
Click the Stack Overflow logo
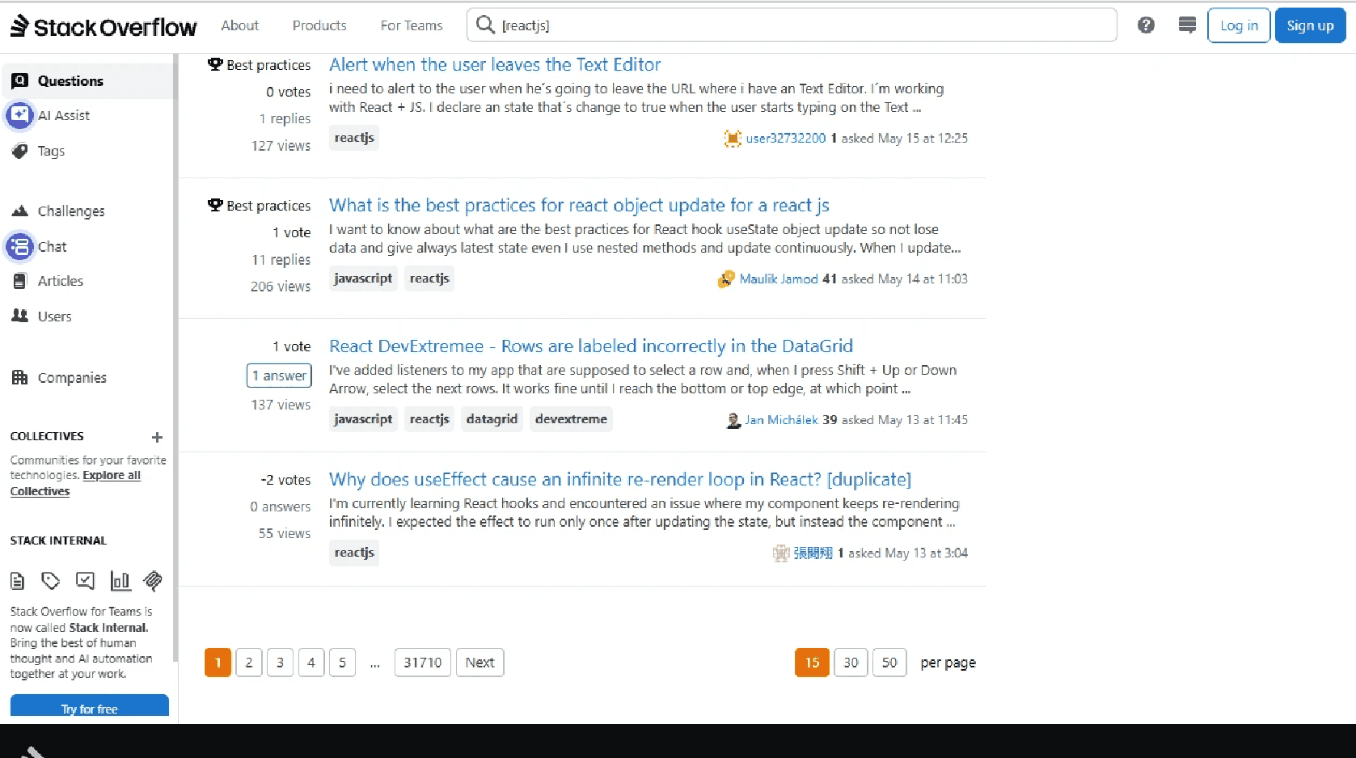[x=104, y=27]
